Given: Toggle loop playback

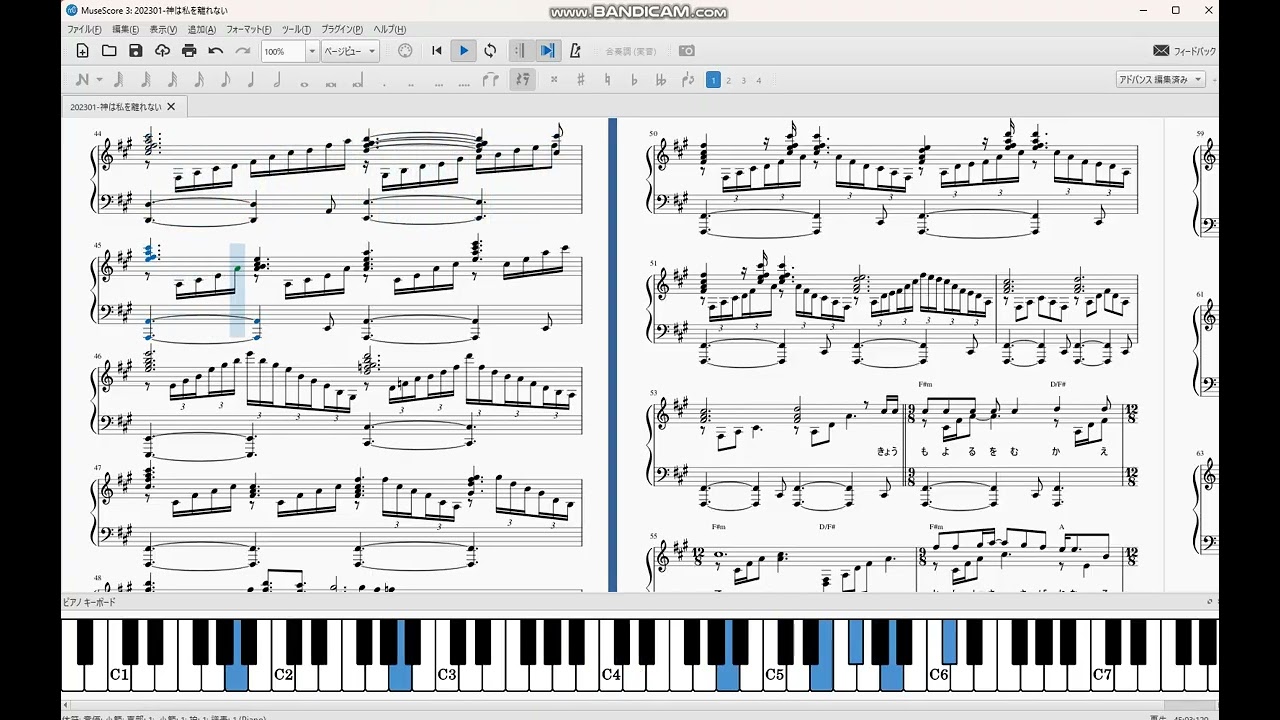Looking at the screenshot, I should [x=490, y=51].
